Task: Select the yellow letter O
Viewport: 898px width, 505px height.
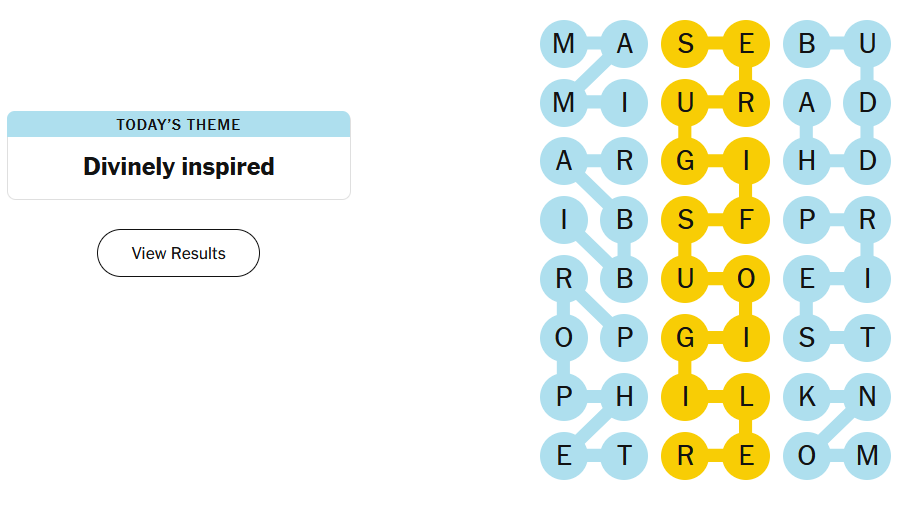Action: point(746,279)
